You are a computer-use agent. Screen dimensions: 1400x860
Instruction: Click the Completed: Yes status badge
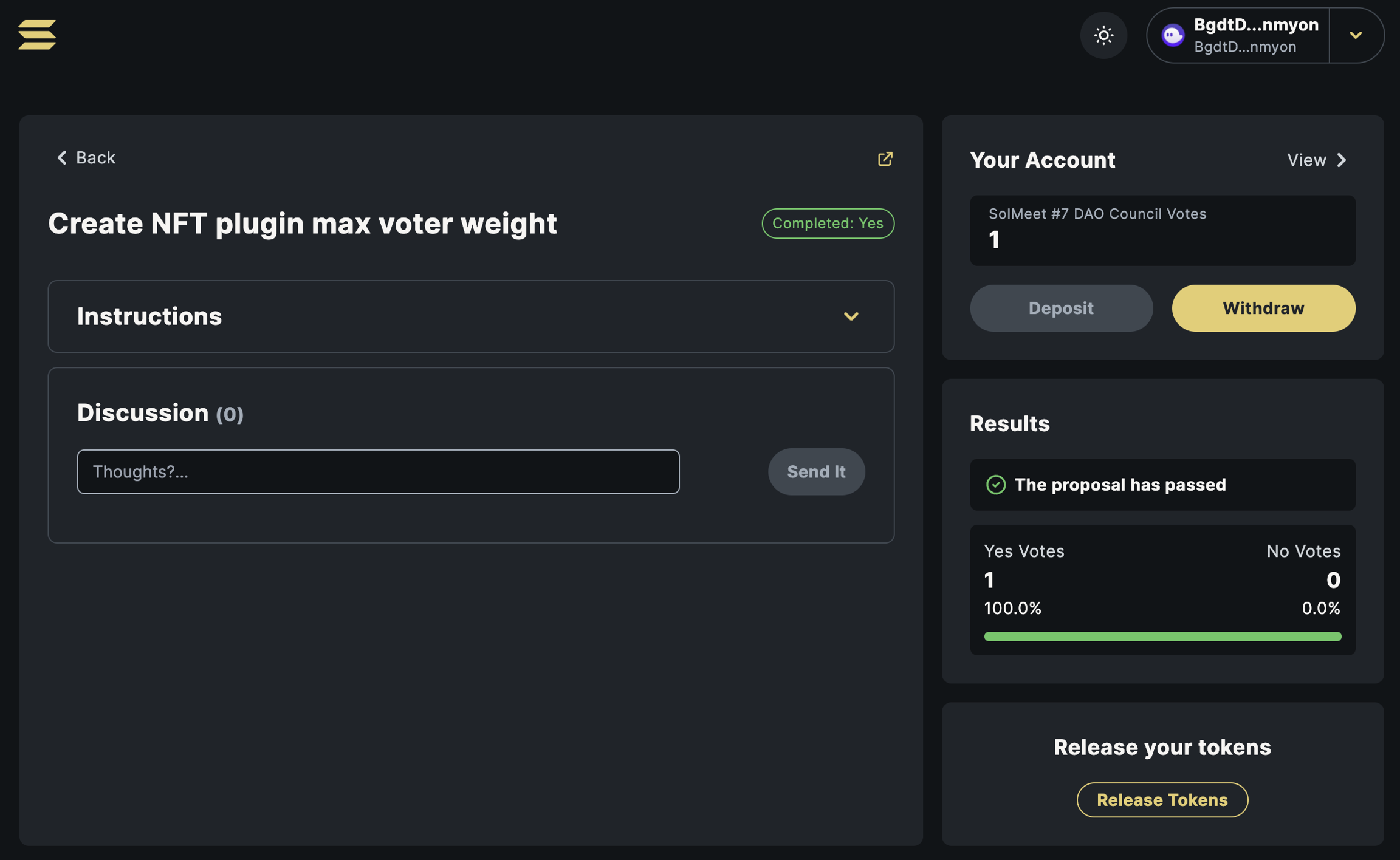coord(827,224)
